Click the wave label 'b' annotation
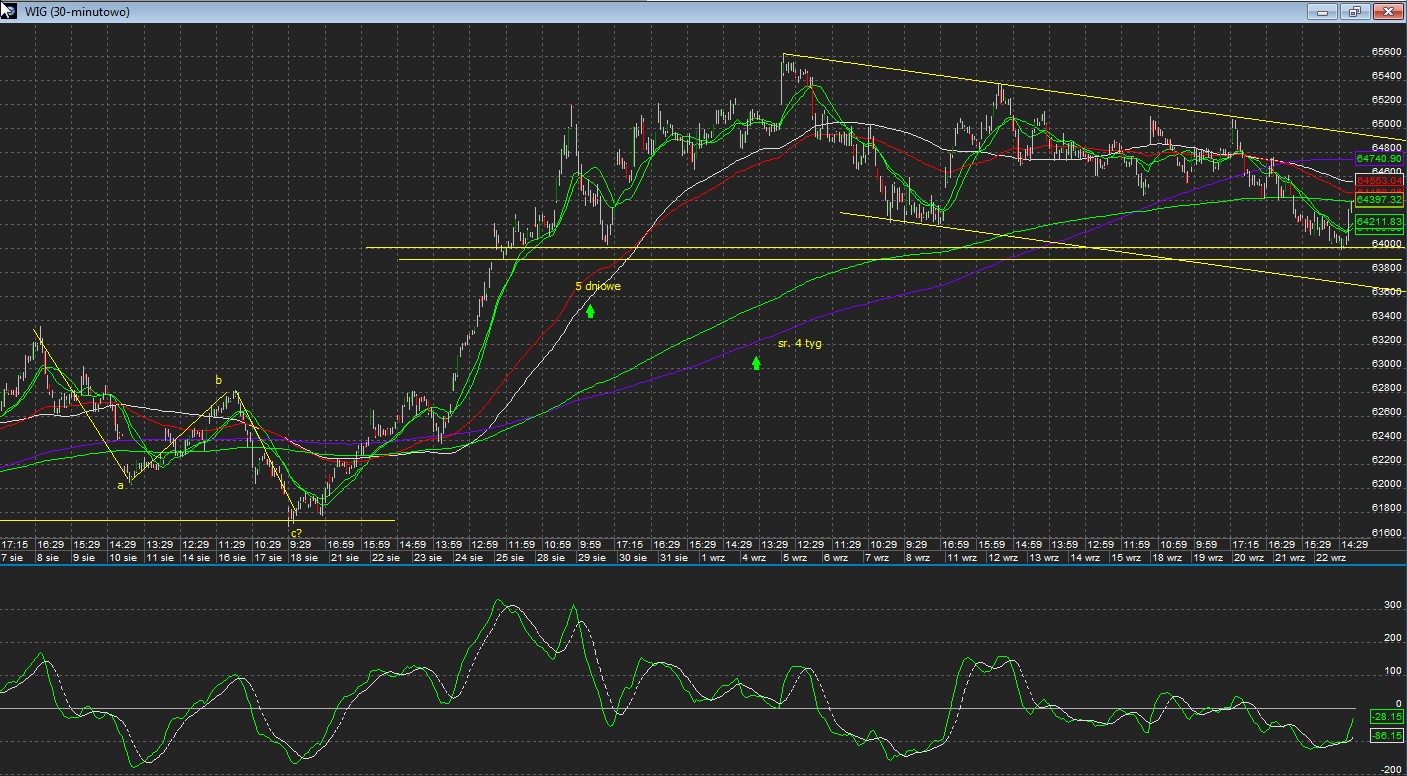The width and height of the screenshot is (1407, 776). (x=219, y=380)
